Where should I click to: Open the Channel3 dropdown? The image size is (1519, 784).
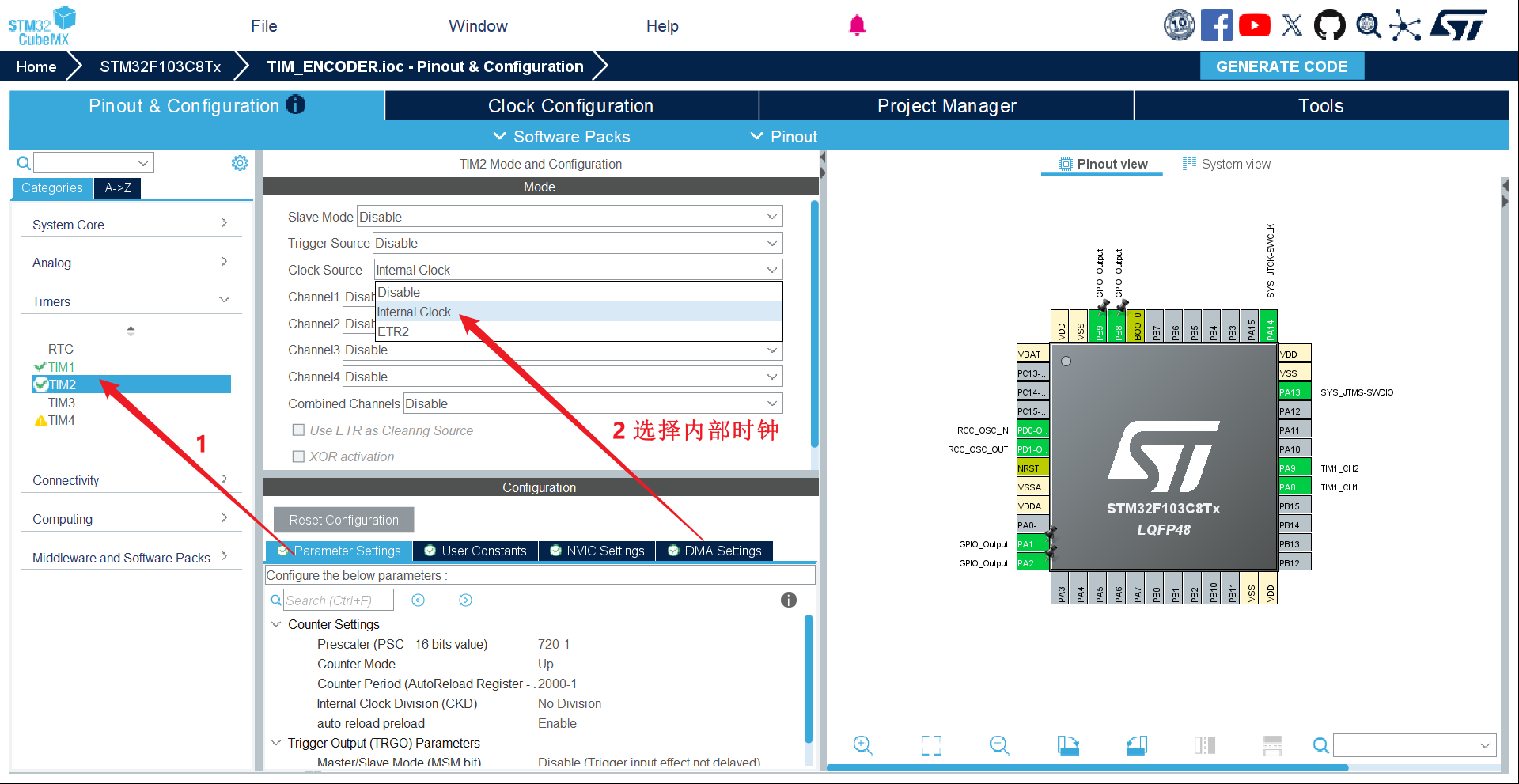coord(563,350)
